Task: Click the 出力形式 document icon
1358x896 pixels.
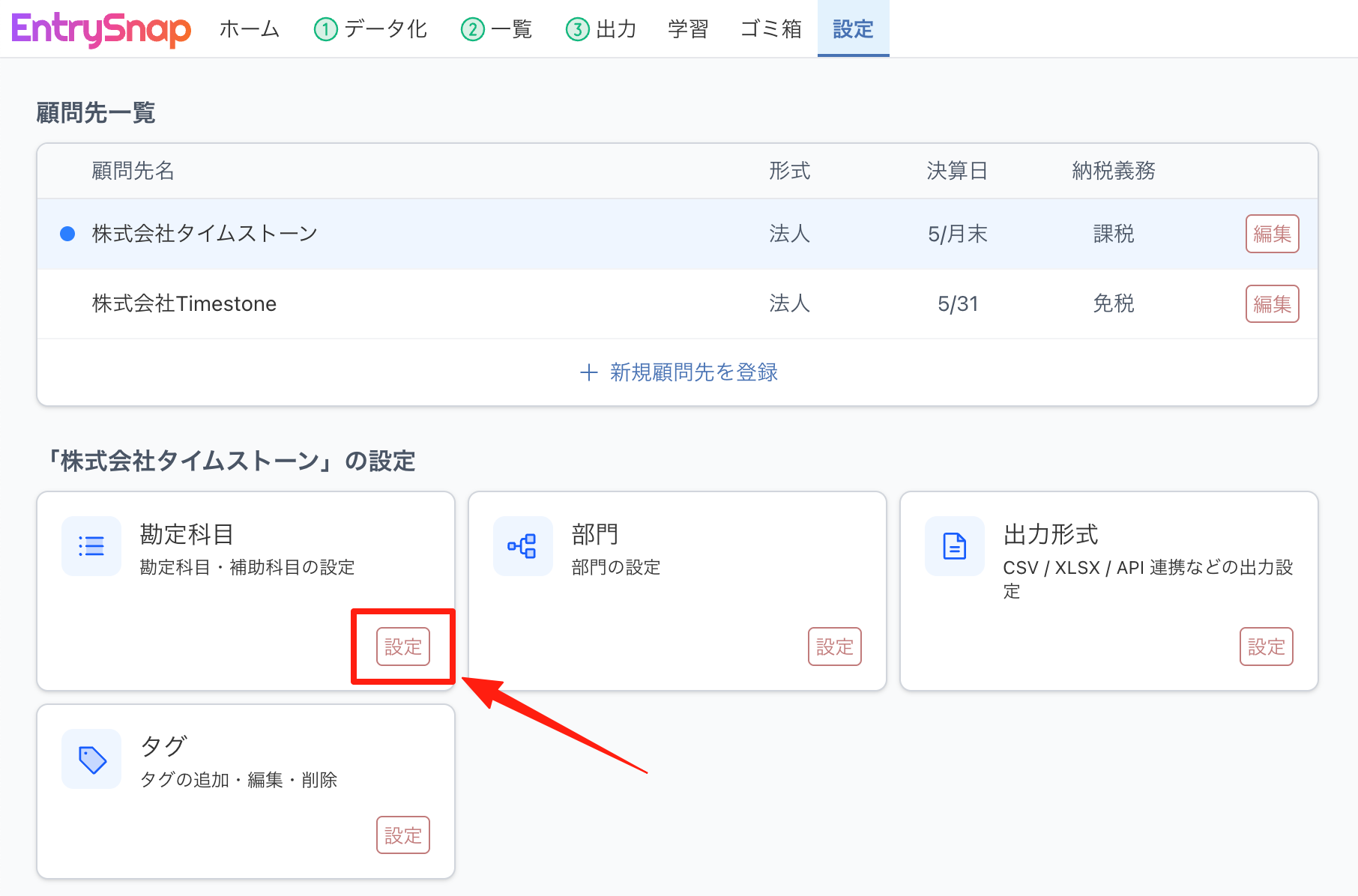Action: point(955,546)
